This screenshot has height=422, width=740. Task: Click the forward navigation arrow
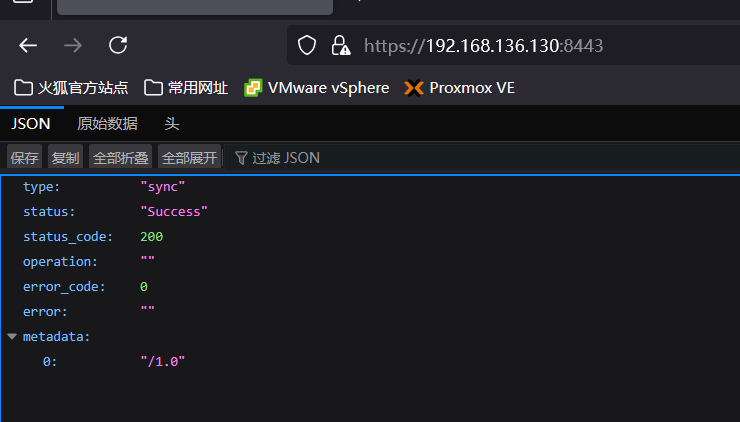(73, 46)
